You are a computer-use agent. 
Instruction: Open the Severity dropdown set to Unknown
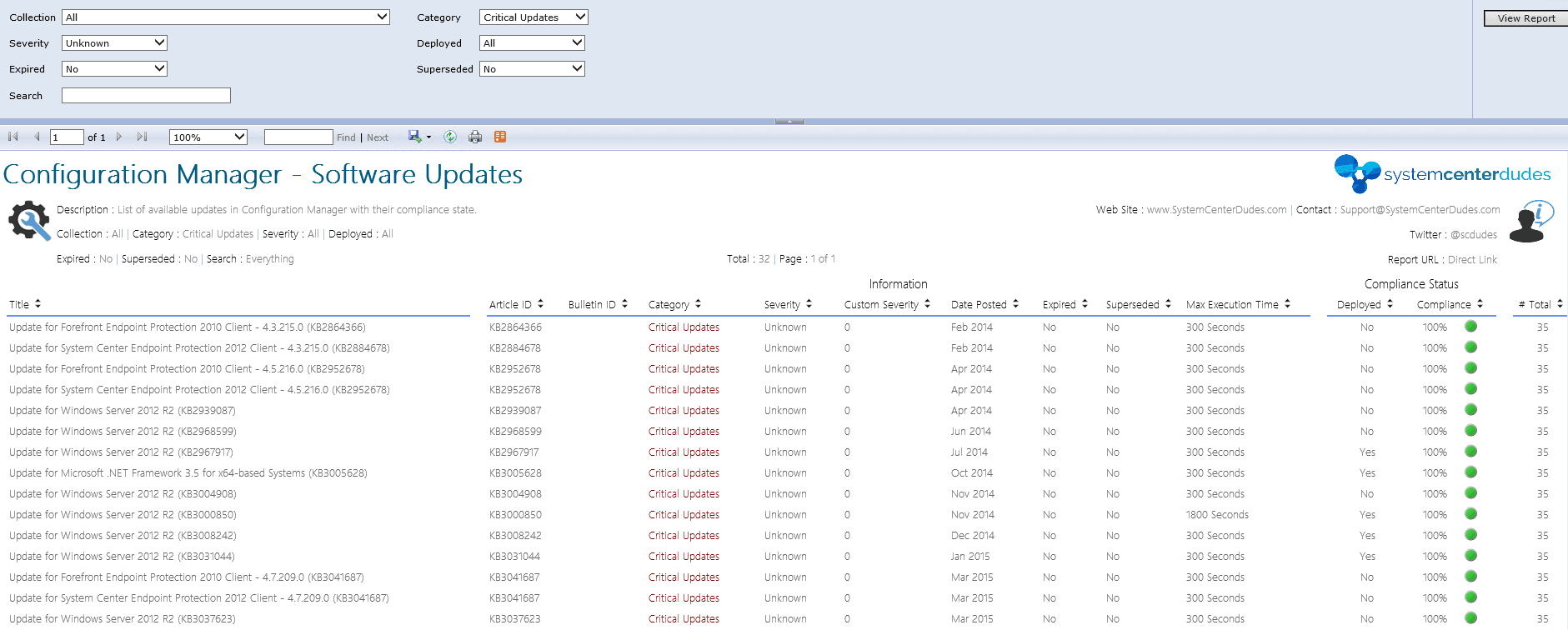pos(159,42)
